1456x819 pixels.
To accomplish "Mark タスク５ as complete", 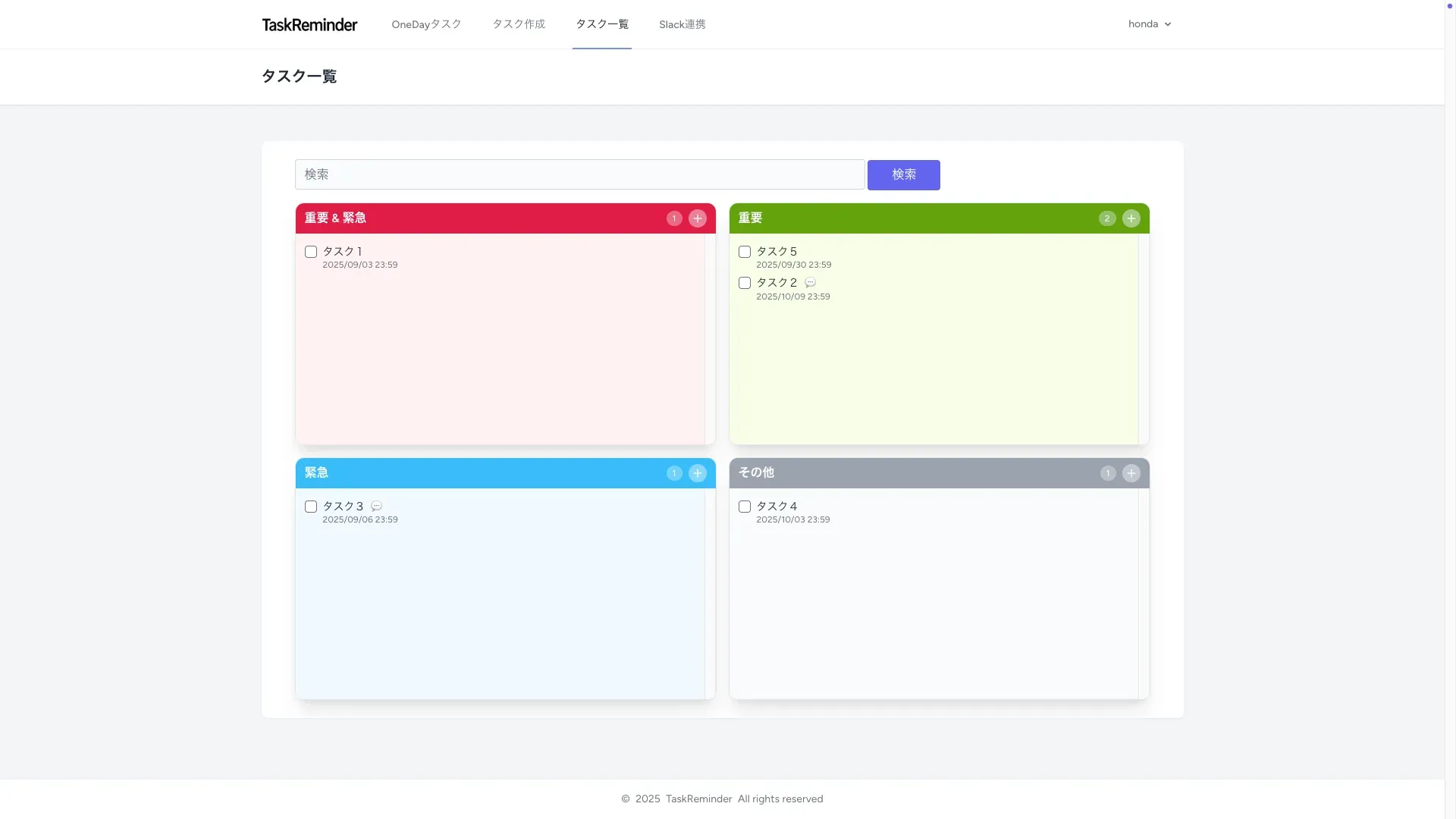I will point(745,252).
